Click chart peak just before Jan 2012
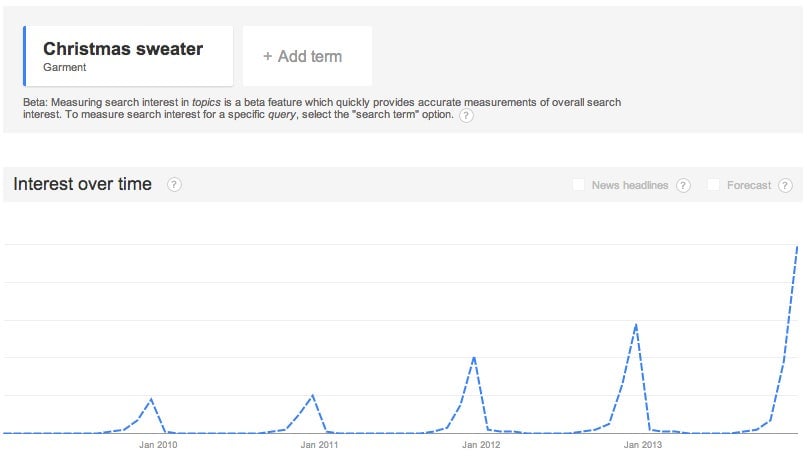 click(x=474, y=357)
